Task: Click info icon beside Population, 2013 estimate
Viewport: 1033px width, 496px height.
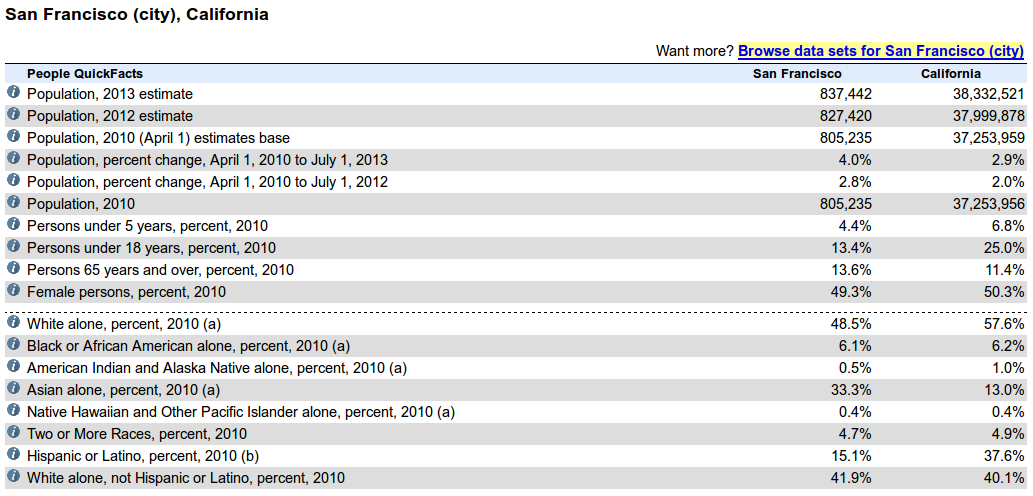Action: click(x=14, y=92)
